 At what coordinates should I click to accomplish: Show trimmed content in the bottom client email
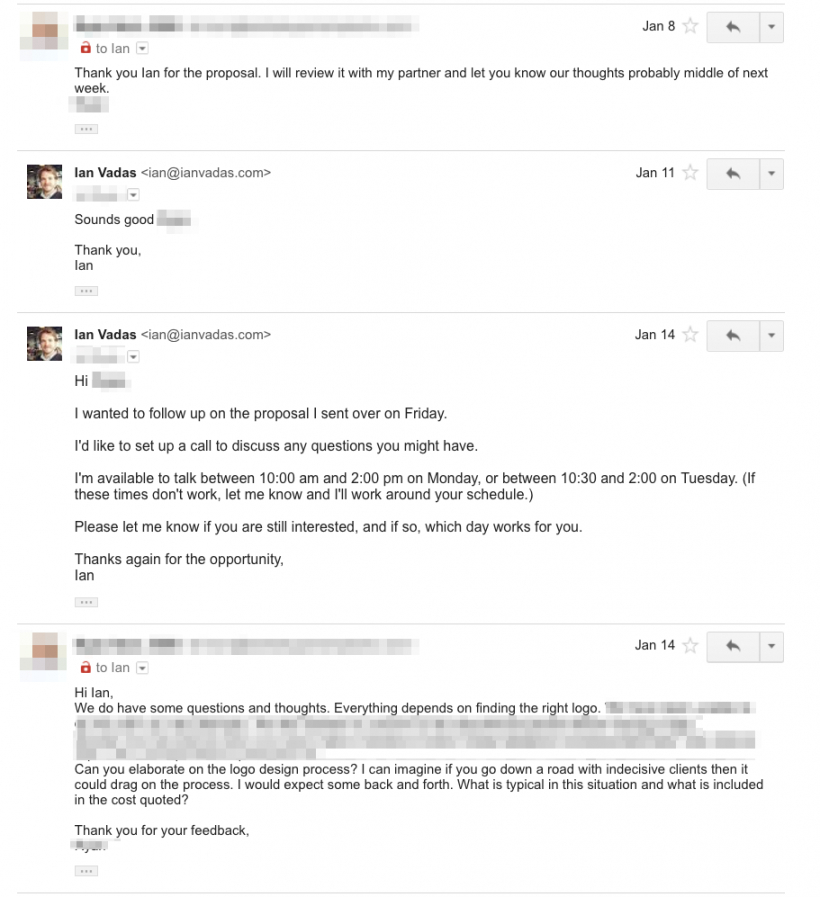click(86, 870)
